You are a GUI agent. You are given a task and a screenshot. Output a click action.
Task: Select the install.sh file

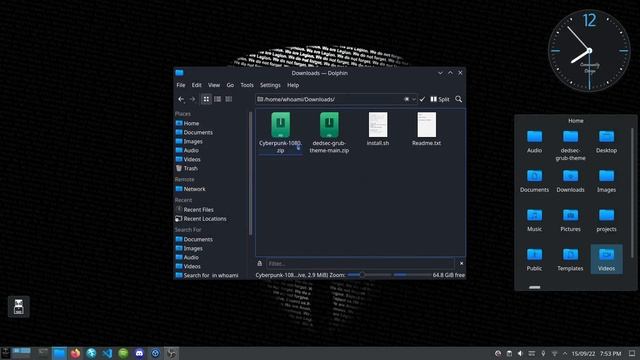click(378, 129)
